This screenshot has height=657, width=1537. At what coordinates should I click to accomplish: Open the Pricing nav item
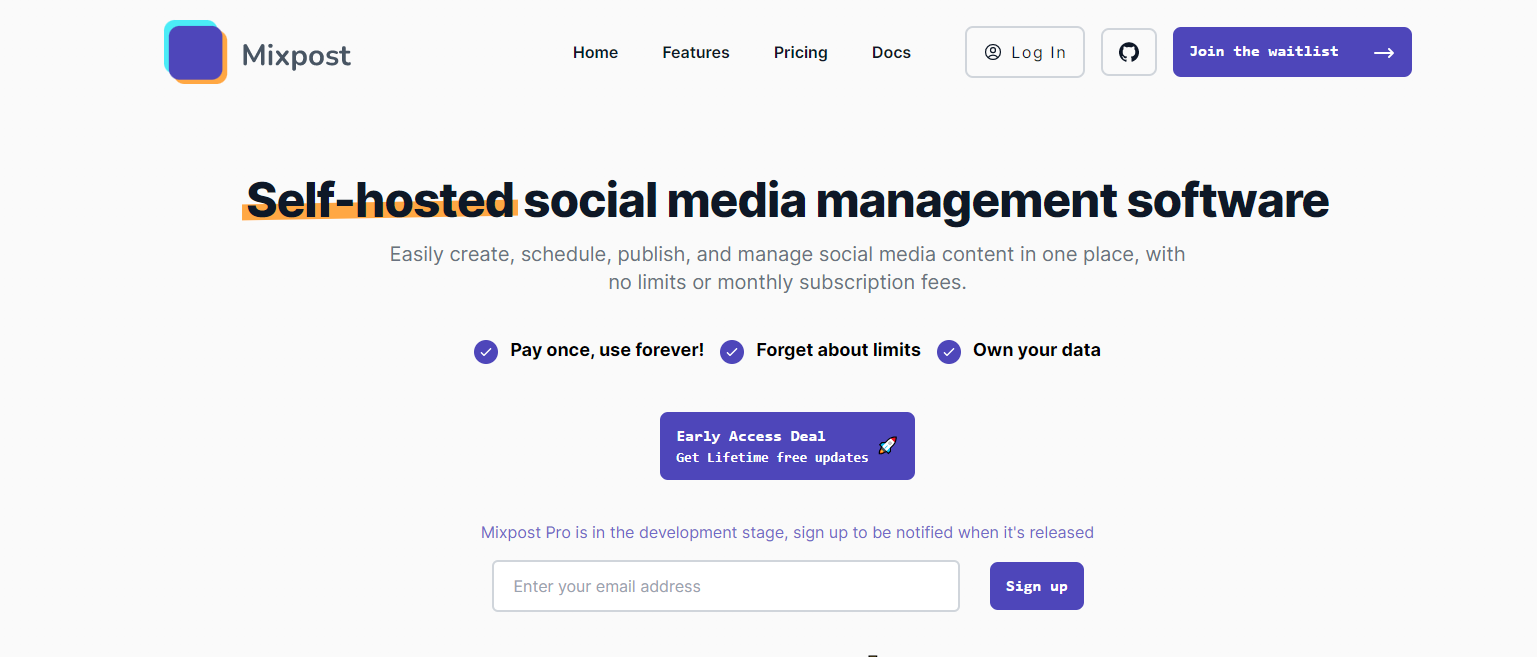(x=801, y=53)
